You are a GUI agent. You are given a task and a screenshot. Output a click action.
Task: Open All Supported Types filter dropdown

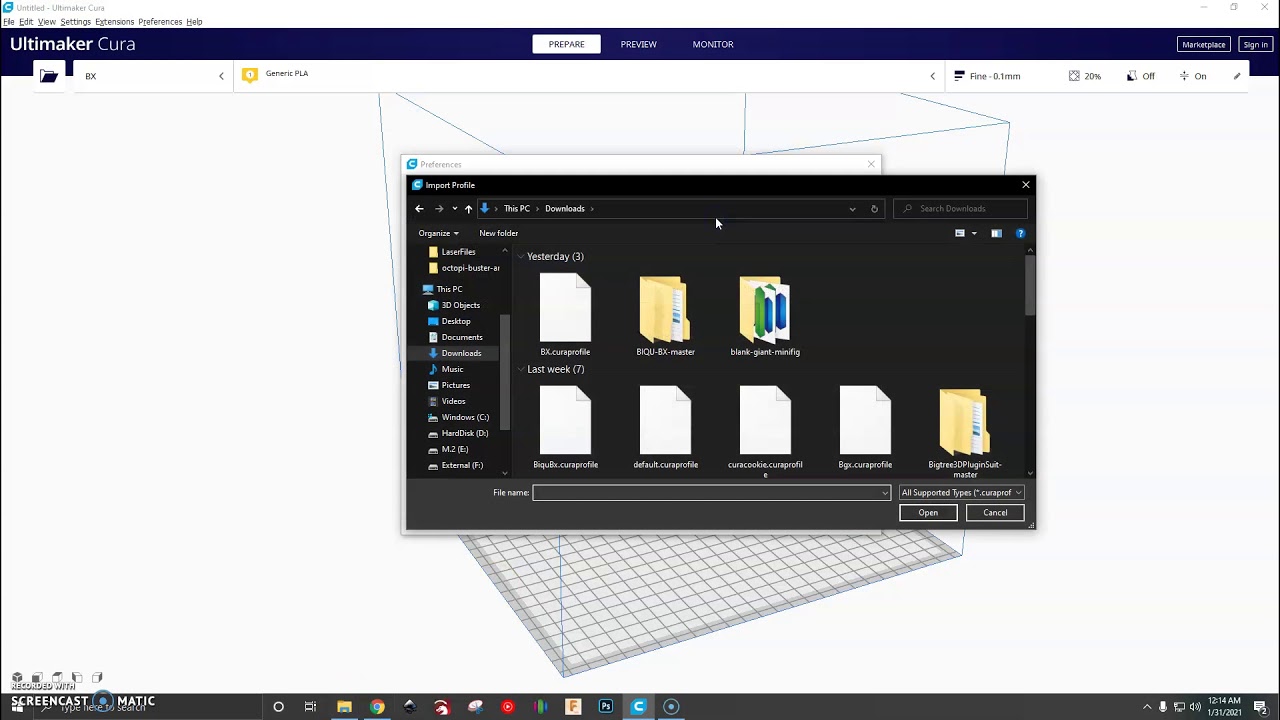961,492
